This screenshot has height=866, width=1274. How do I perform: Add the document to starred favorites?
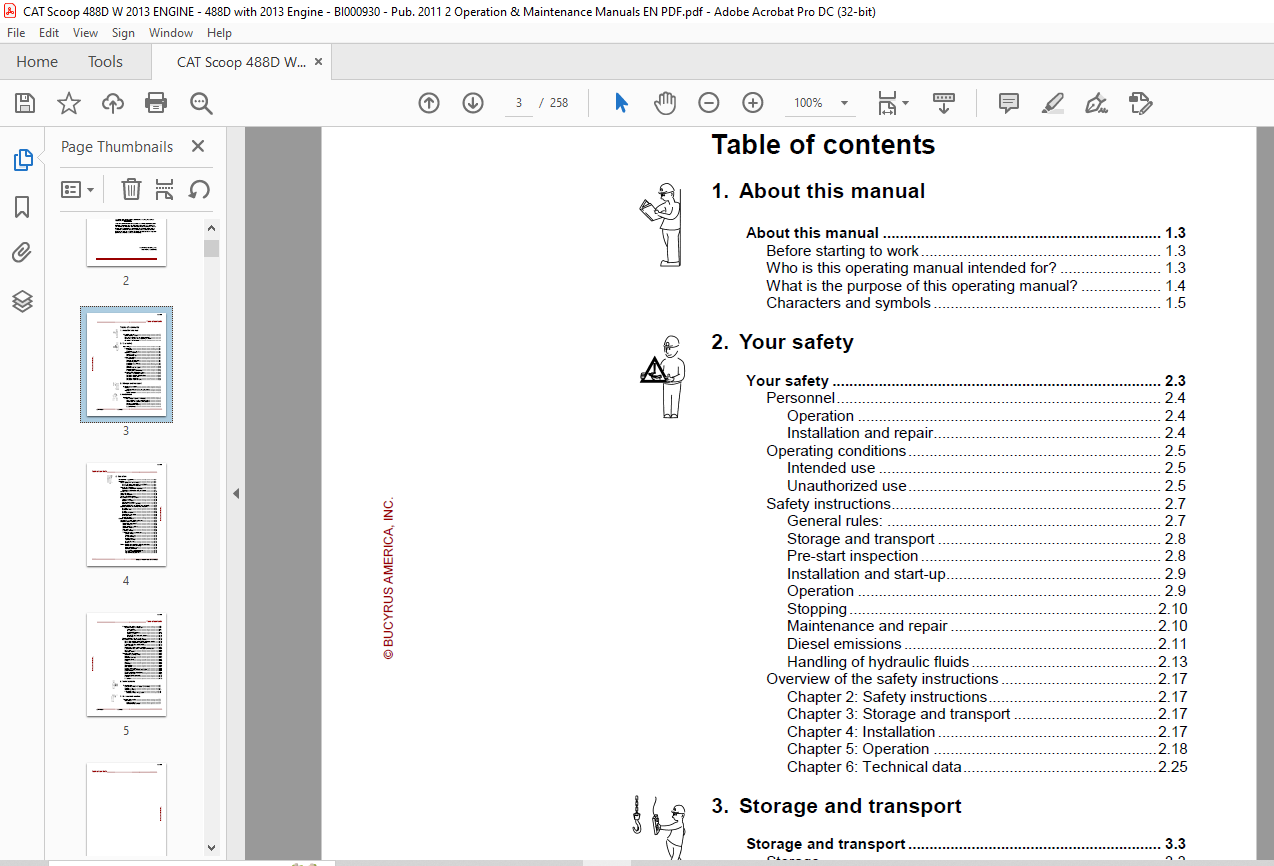[x=68, y=102]
